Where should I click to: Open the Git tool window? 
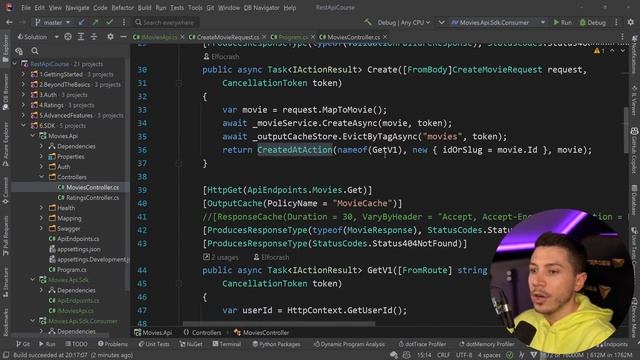(23, 344)
